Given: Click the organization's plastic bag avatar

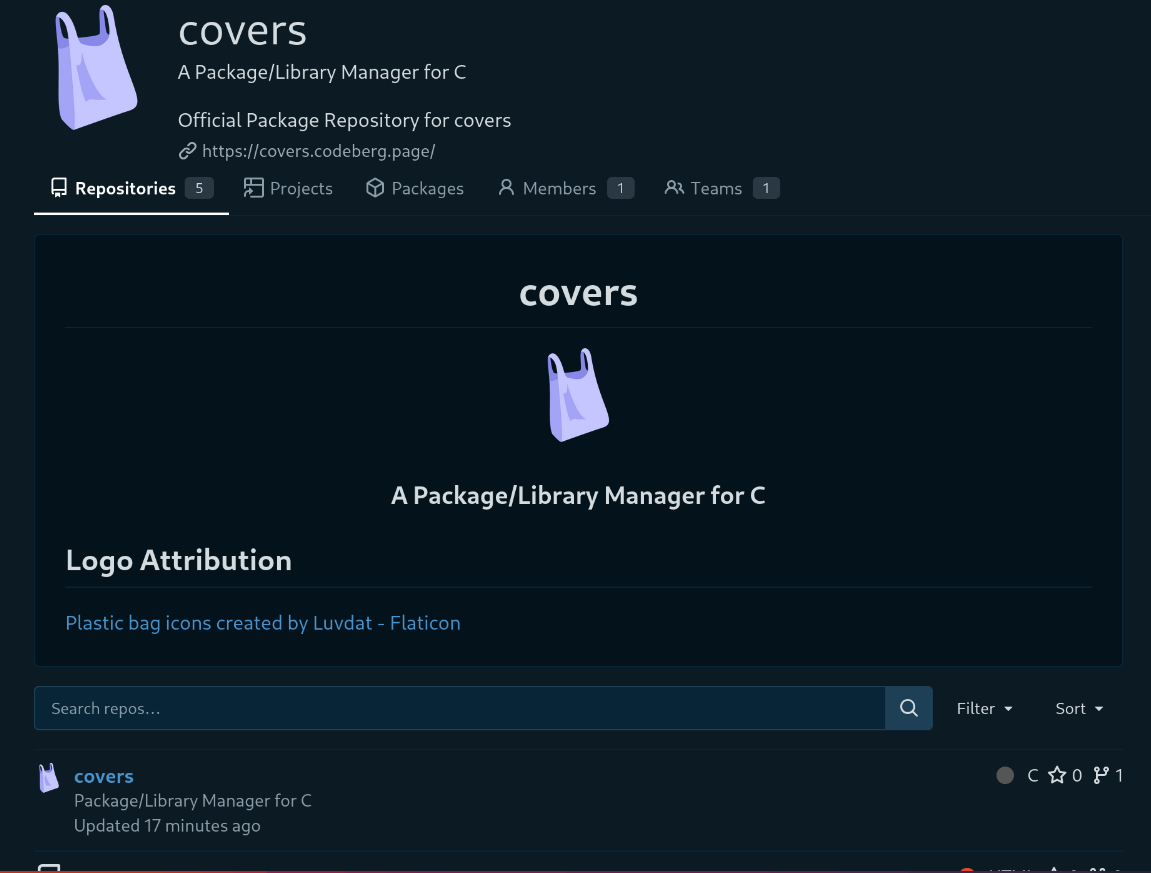Looking at the screenshot, I should [x=96, y=69].
